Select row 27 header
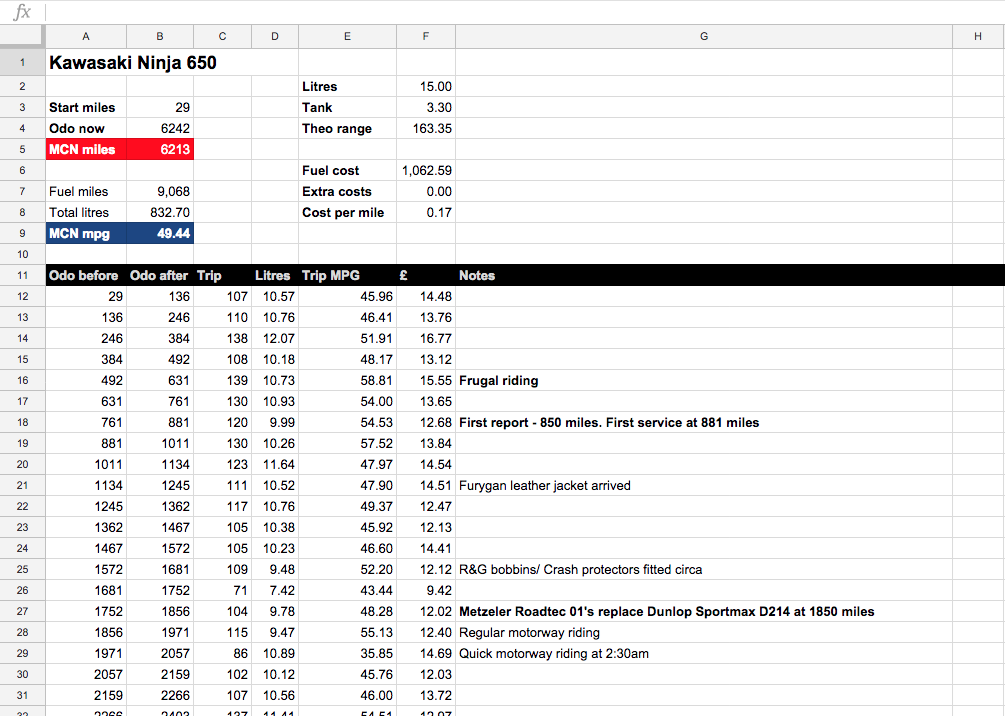The height and width of the screenshot is (716, 1005). click(22, 612)
